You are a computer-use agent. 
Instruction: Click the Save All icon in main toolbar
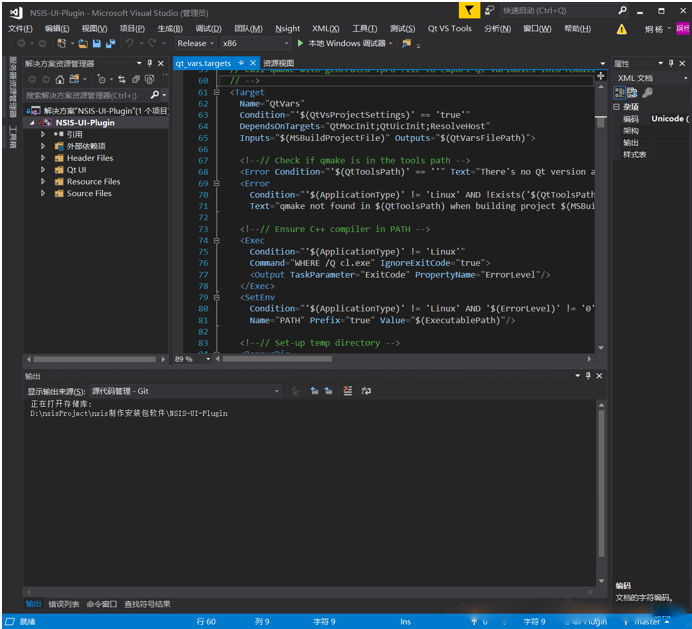pos(110,43)
